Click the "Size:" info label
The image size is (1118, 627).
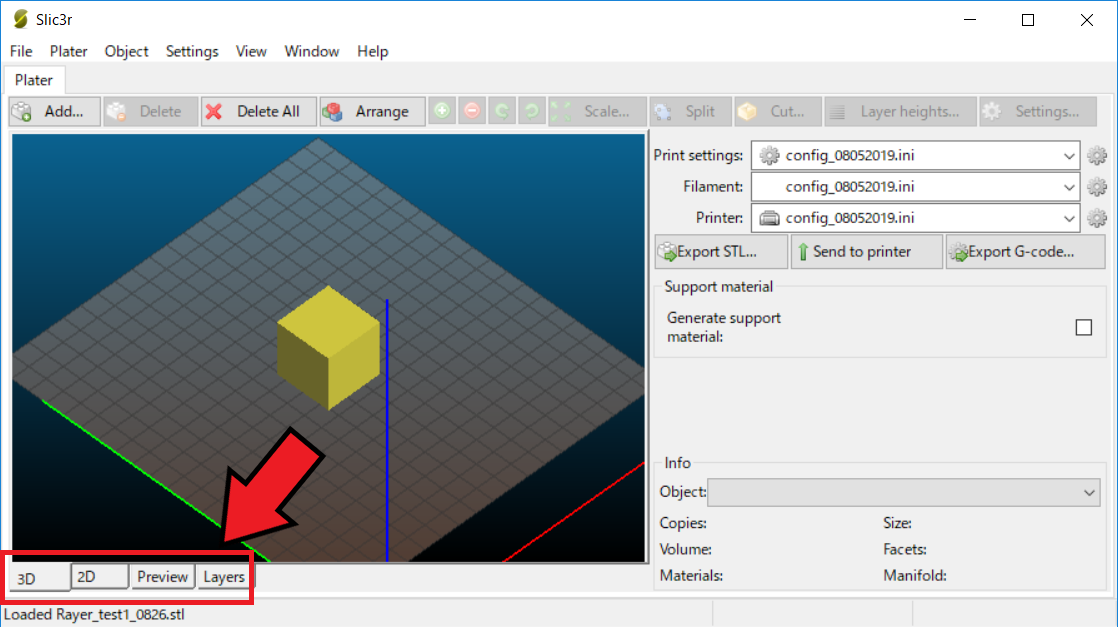[898, 523]
